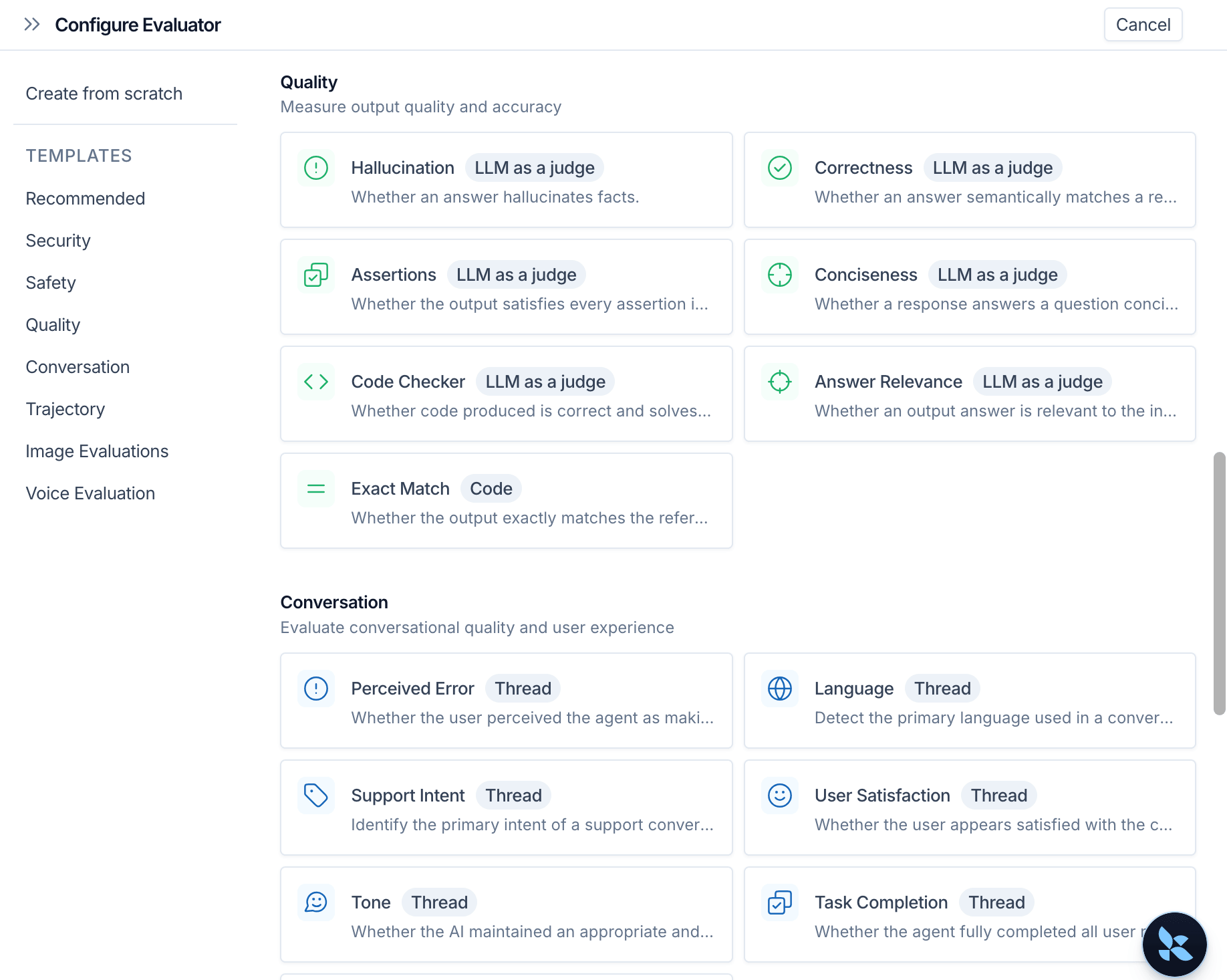The height and width of the screenshot is (980, 1227).
Task: Select the Assertions template title
Action: [394, 275]
